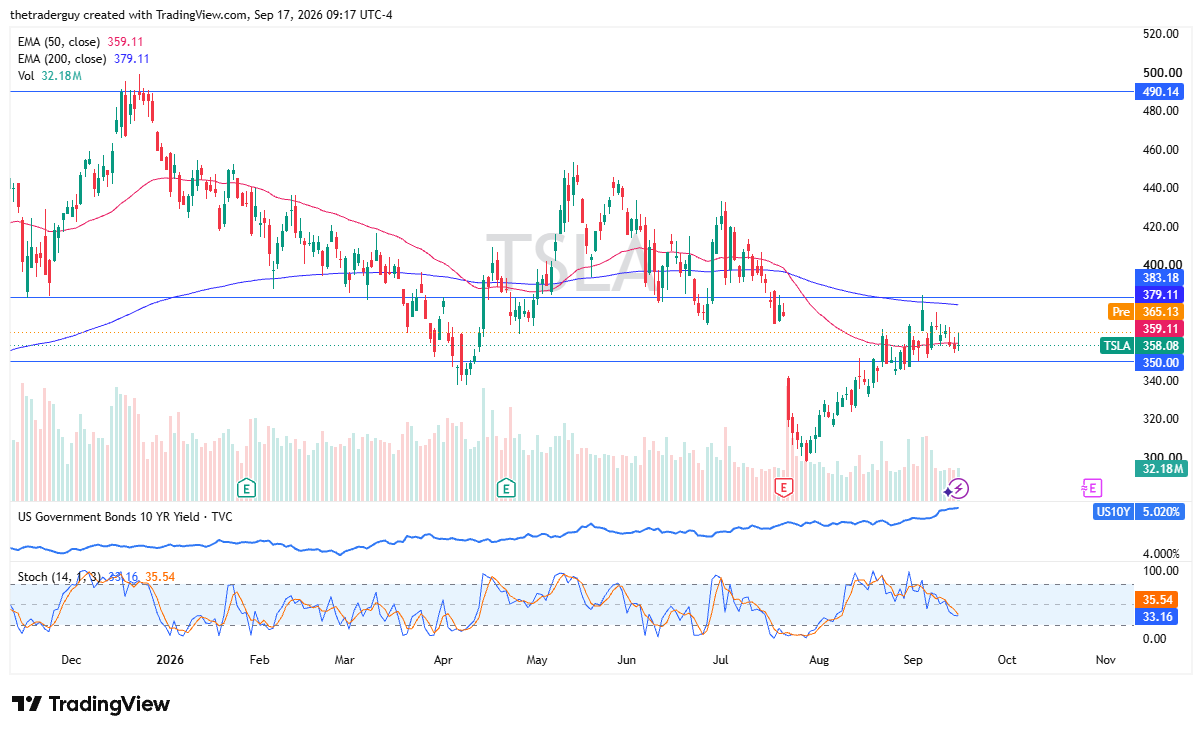This screenshot has height=734, width=1202.
Task: Click the Mar label on time axis
Action: [345, 660]
